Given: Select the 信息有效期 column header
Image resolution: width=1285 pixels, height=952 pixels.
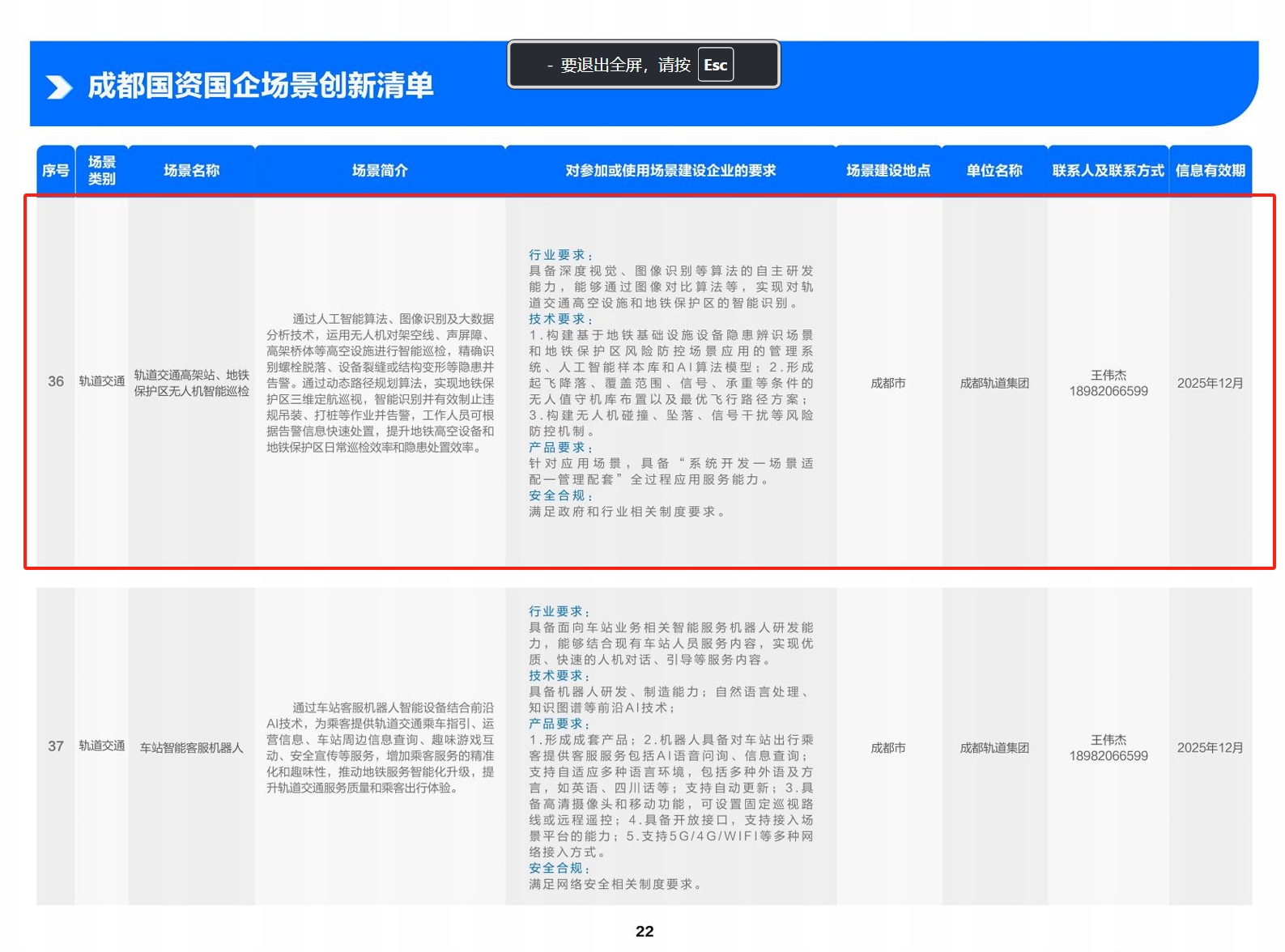Looking at the screenshot, I should pyautogui.click(x=1210, y=171).
